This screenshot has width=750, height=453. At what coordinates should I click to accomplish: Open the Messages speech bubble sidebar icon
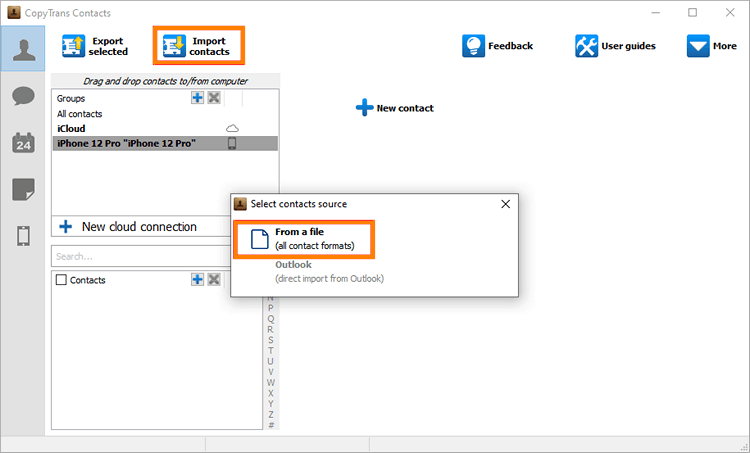pos(22,96)
